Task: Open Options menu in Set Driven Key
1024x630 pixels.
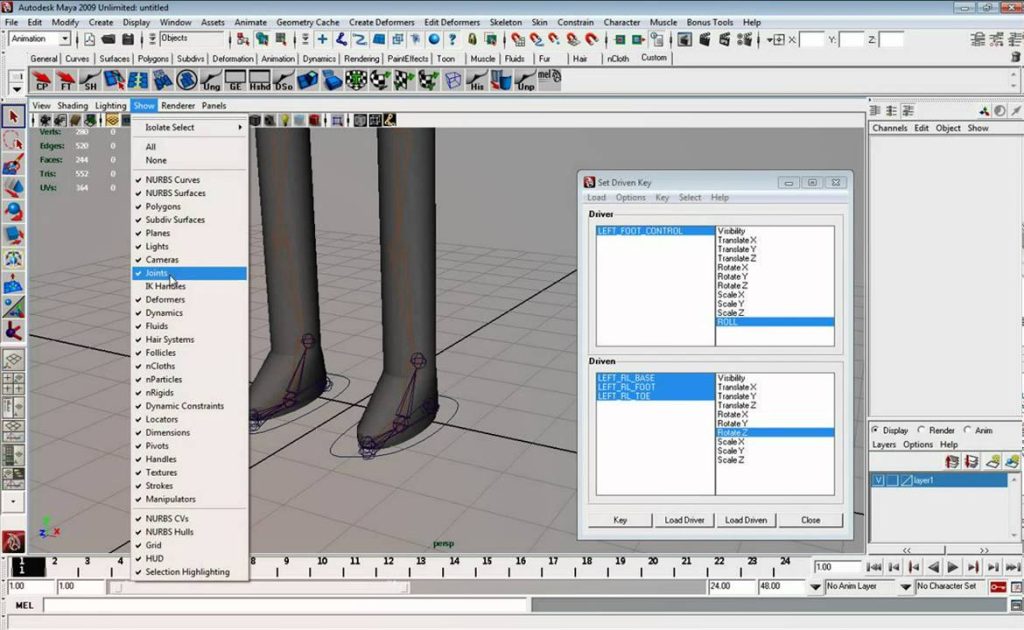Action: (x=630, y=197)
